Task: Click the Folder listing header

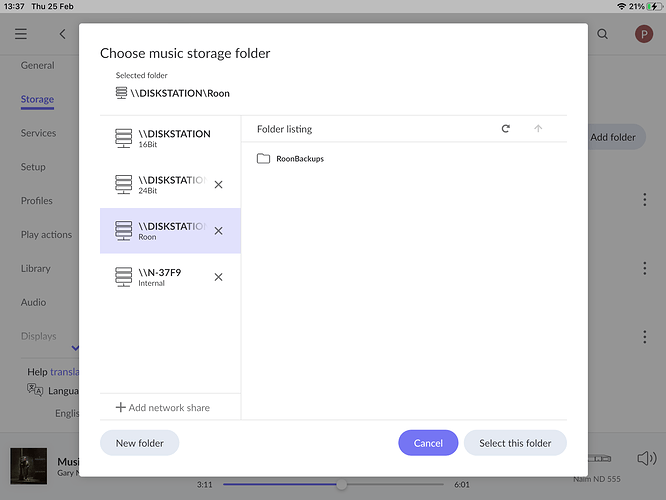Action: pyautogui.click(x=285, y=129)
